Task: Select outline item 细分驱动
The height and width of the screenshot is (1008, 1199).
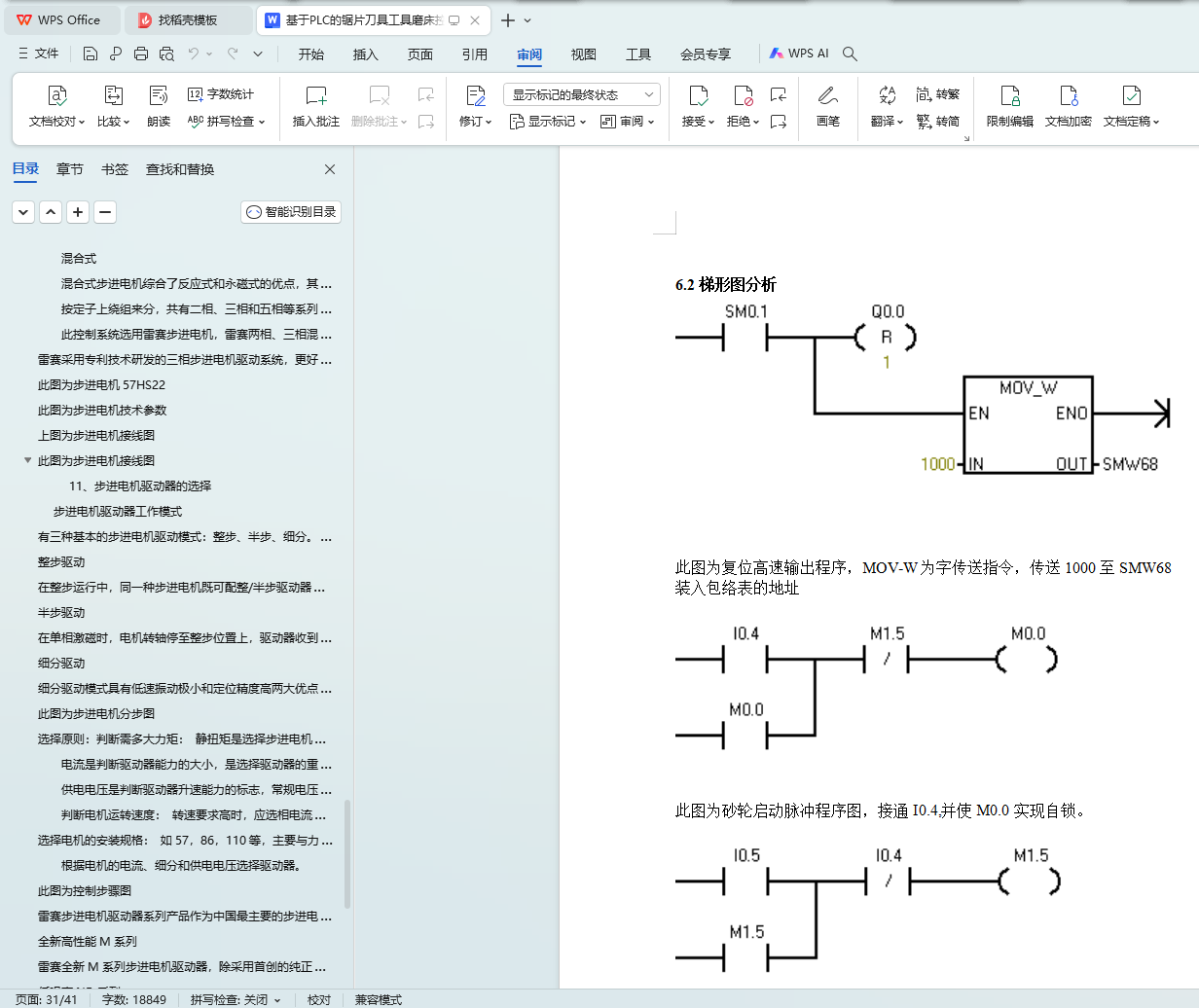Action: coord(61,664)
